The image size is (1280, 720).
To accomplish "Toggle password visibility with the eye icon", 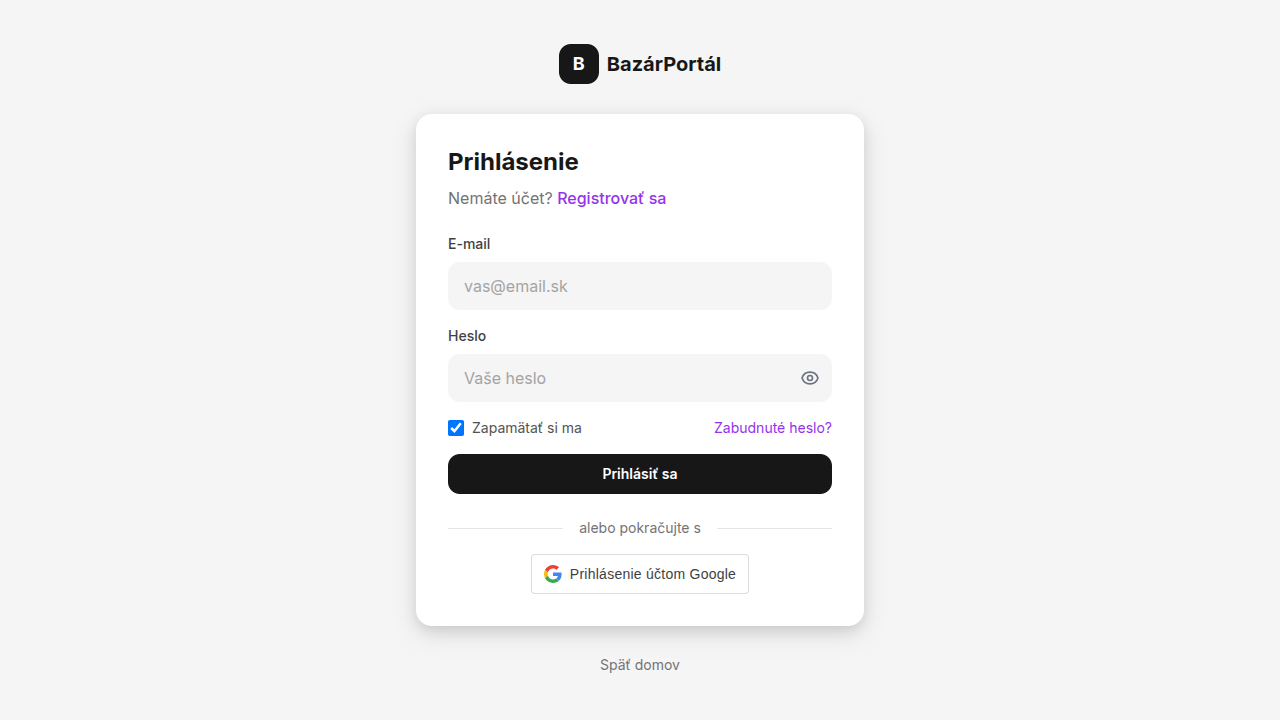I will tap(809, 378).
